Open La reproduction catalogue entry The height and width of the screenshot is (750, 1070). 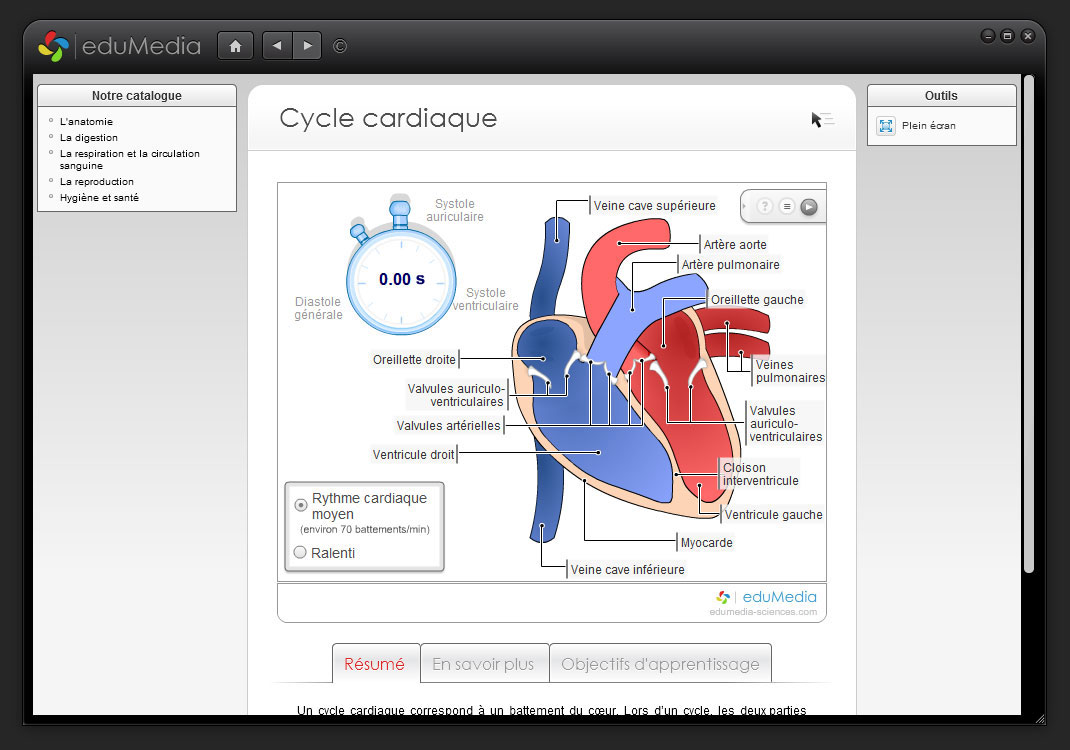tap(96, 182)
